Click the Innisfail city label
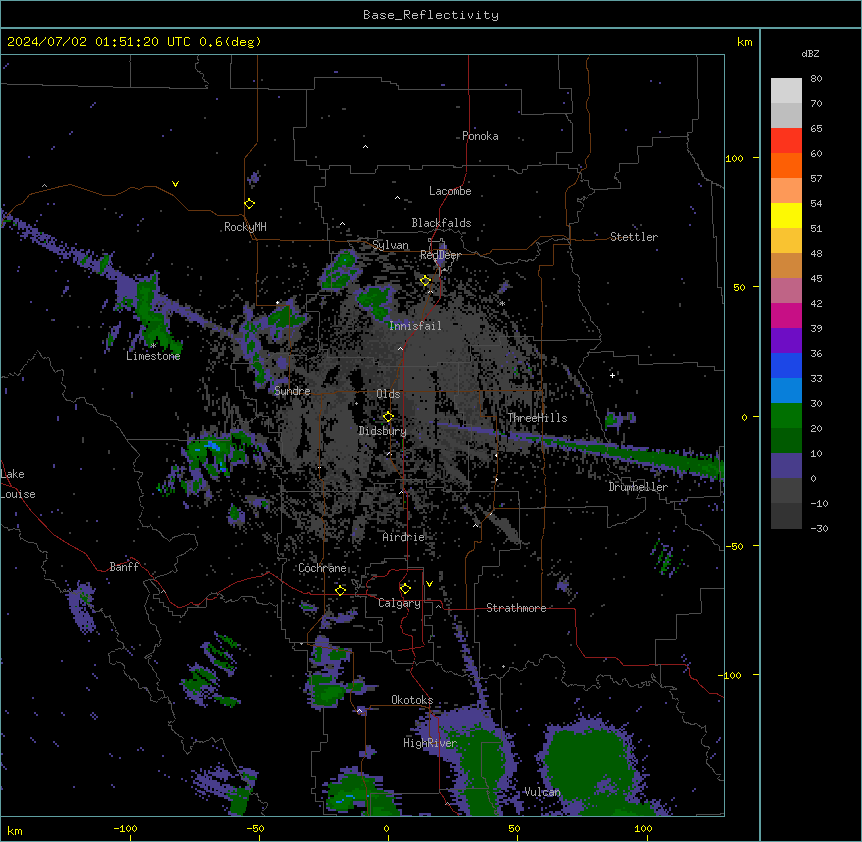The image size is (862, 842). (x=415, y=326)
